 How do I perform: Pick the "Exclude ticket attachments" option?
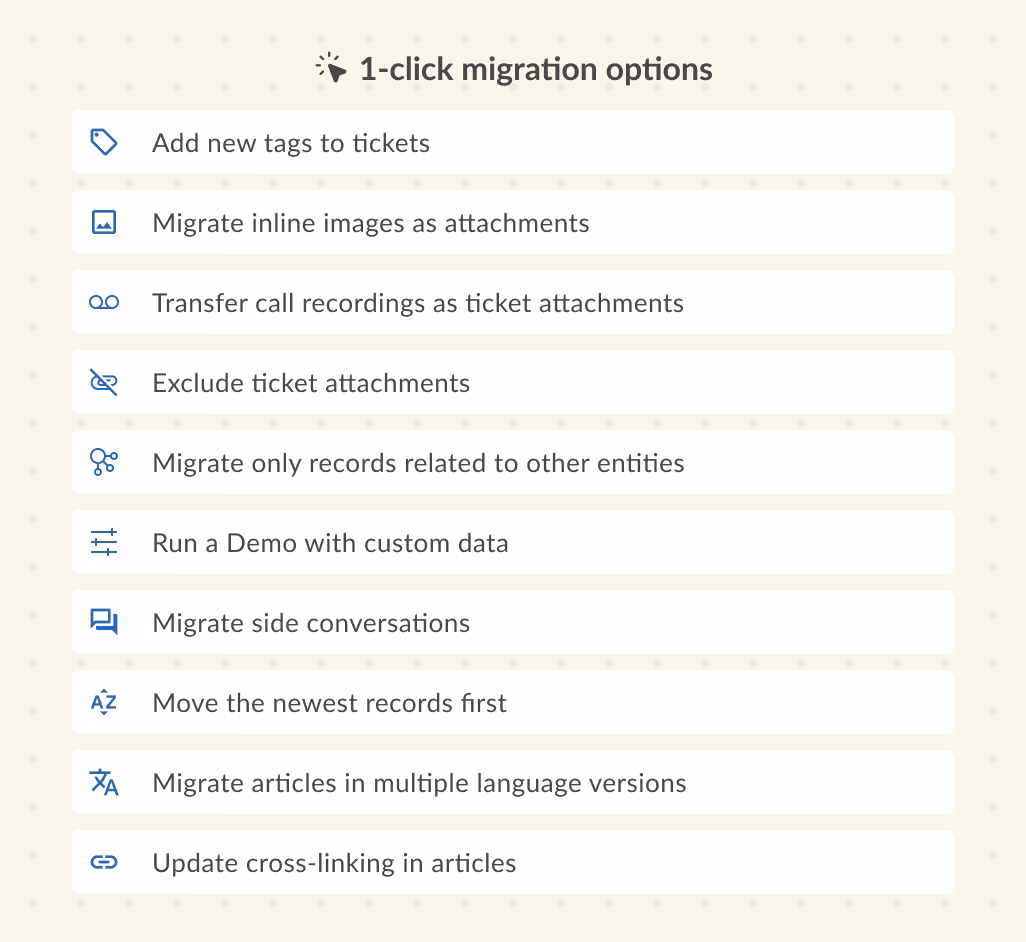coord(311,383)
